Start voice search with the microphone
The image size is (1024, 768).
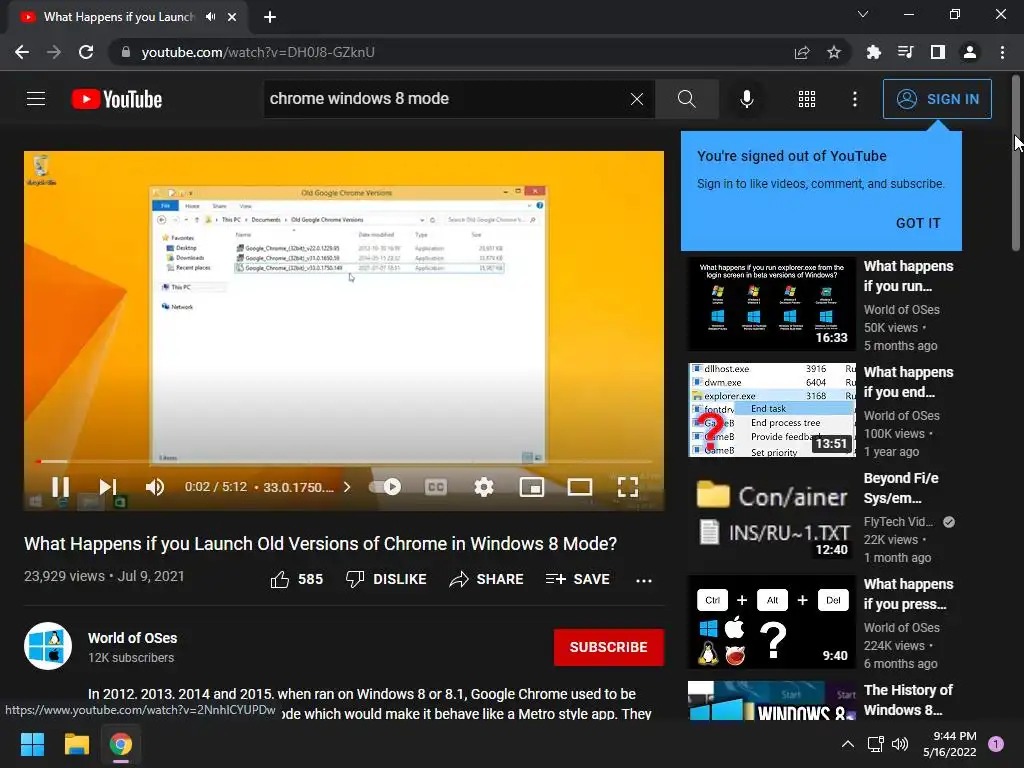click(746, 99)
